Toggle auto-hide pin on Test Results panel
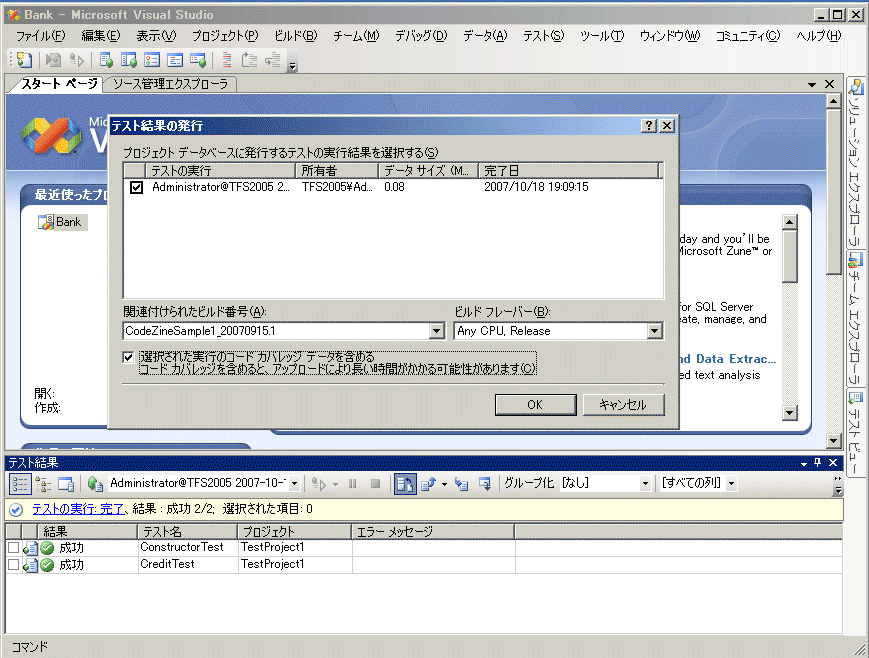This screenshot has width=869, height=658. tap(817, 463)
